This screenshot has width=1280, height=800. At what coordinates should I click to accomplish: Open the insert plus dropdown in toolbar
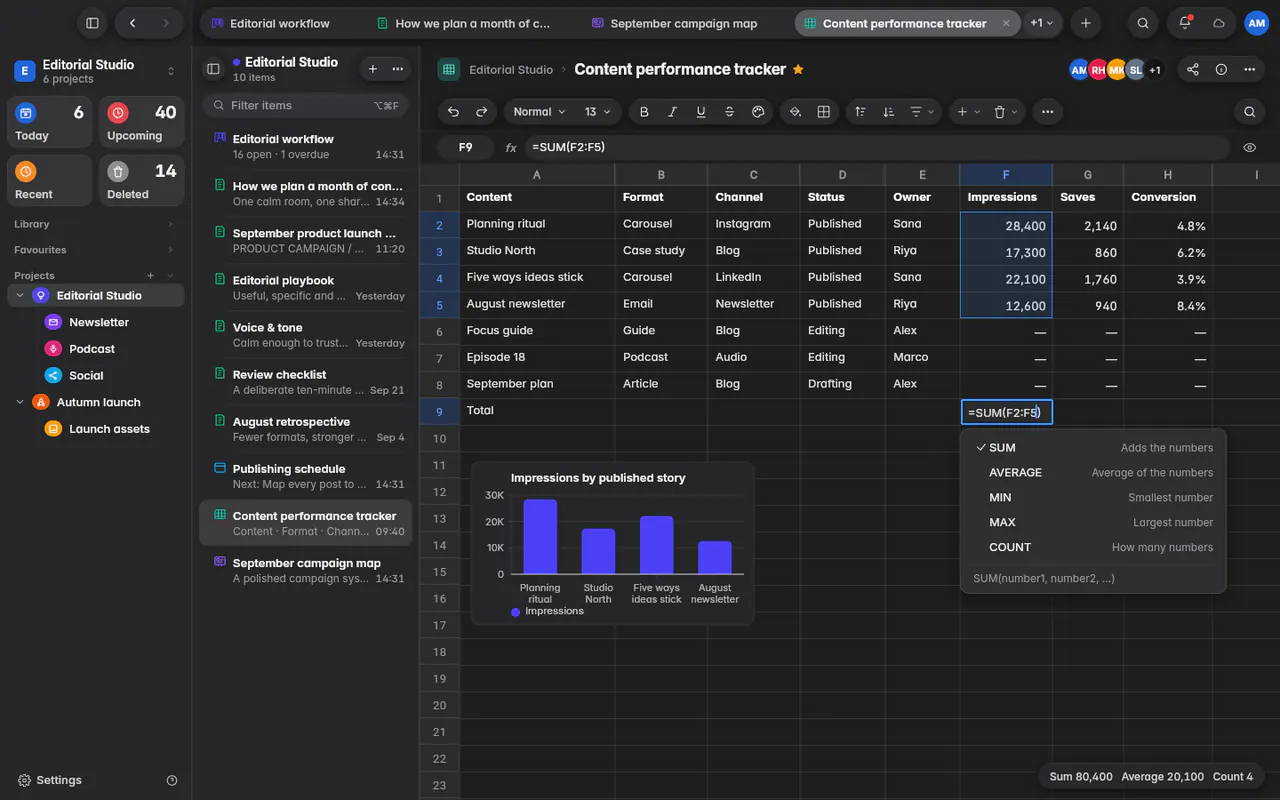968,112
